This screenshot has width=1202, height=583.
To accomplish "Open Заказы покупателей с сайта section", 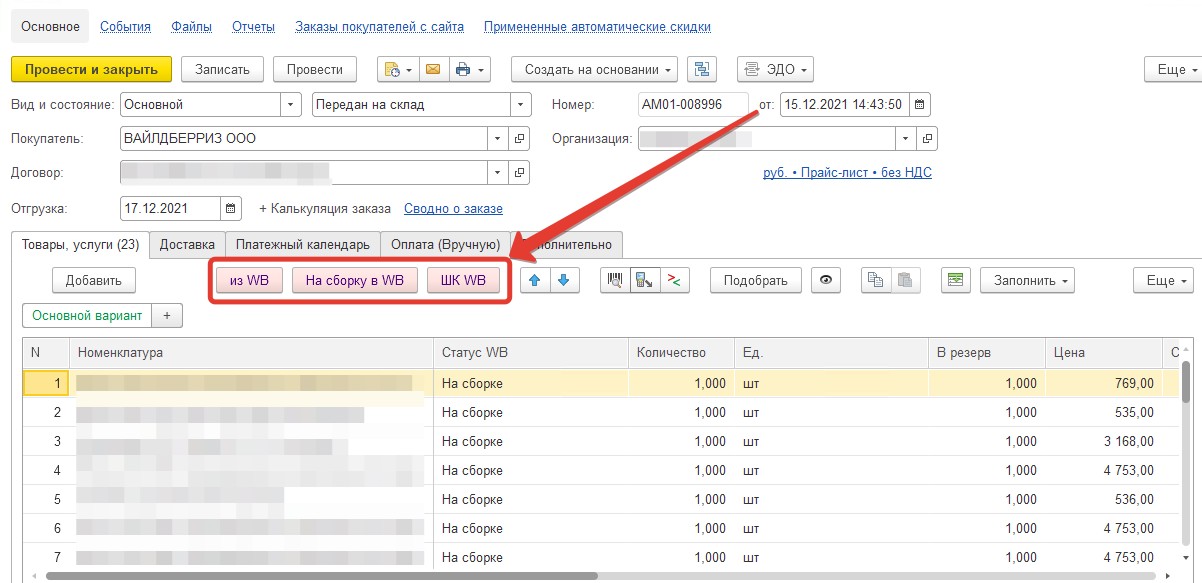I will (379, 27).
